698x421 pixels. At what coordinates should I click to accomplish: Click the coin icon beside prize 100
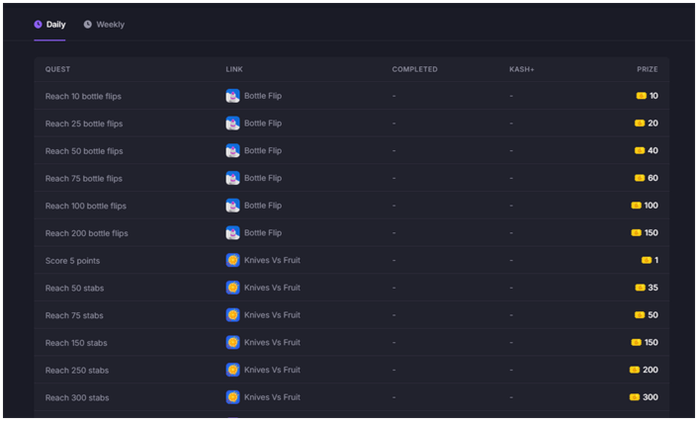click(636, 206)
